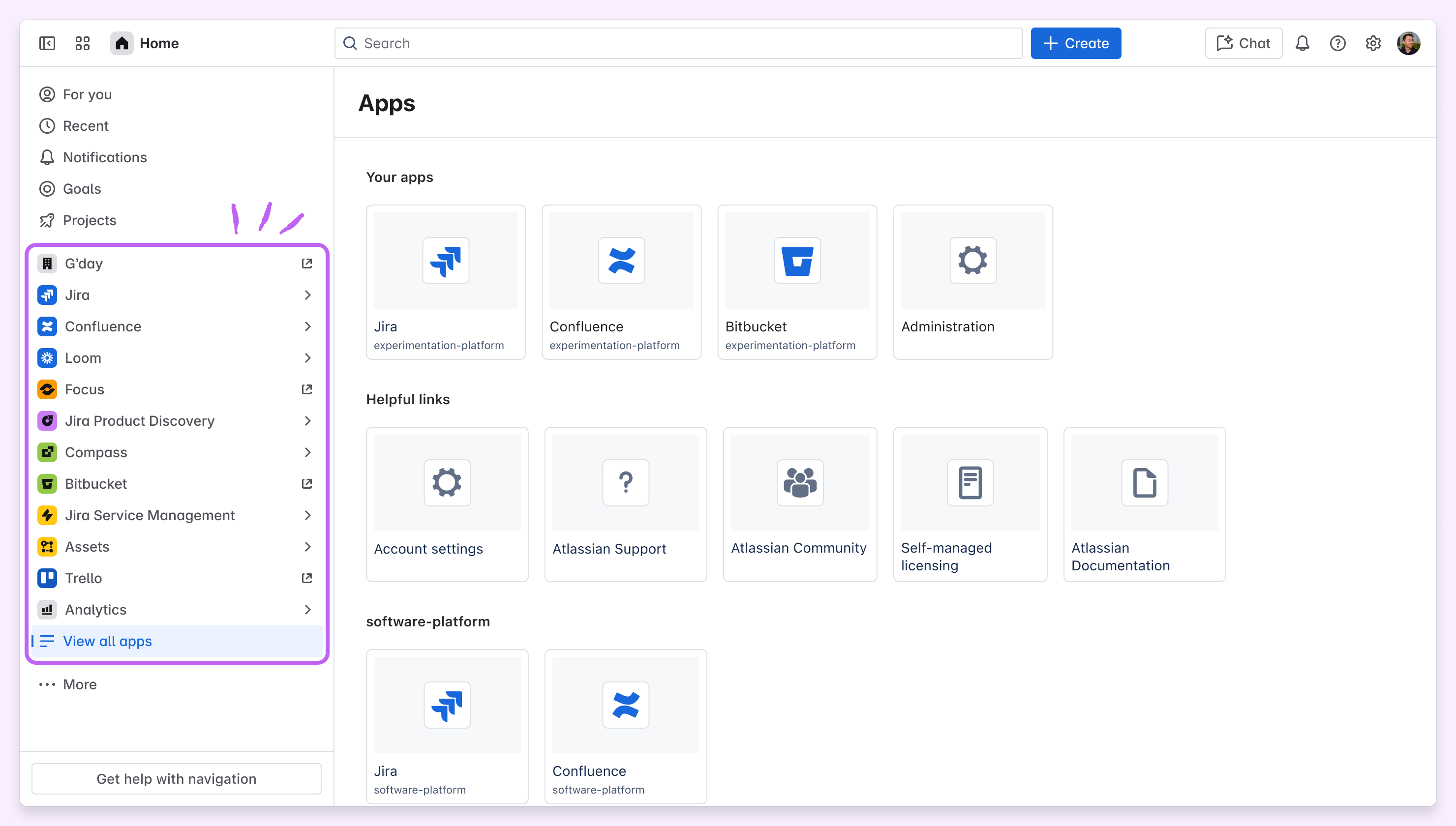Image resolution: width=1456 pixels, height=826 pixels.
Task: Expand the Jira Service Management chevron
Action: click(x=307, y=515)
